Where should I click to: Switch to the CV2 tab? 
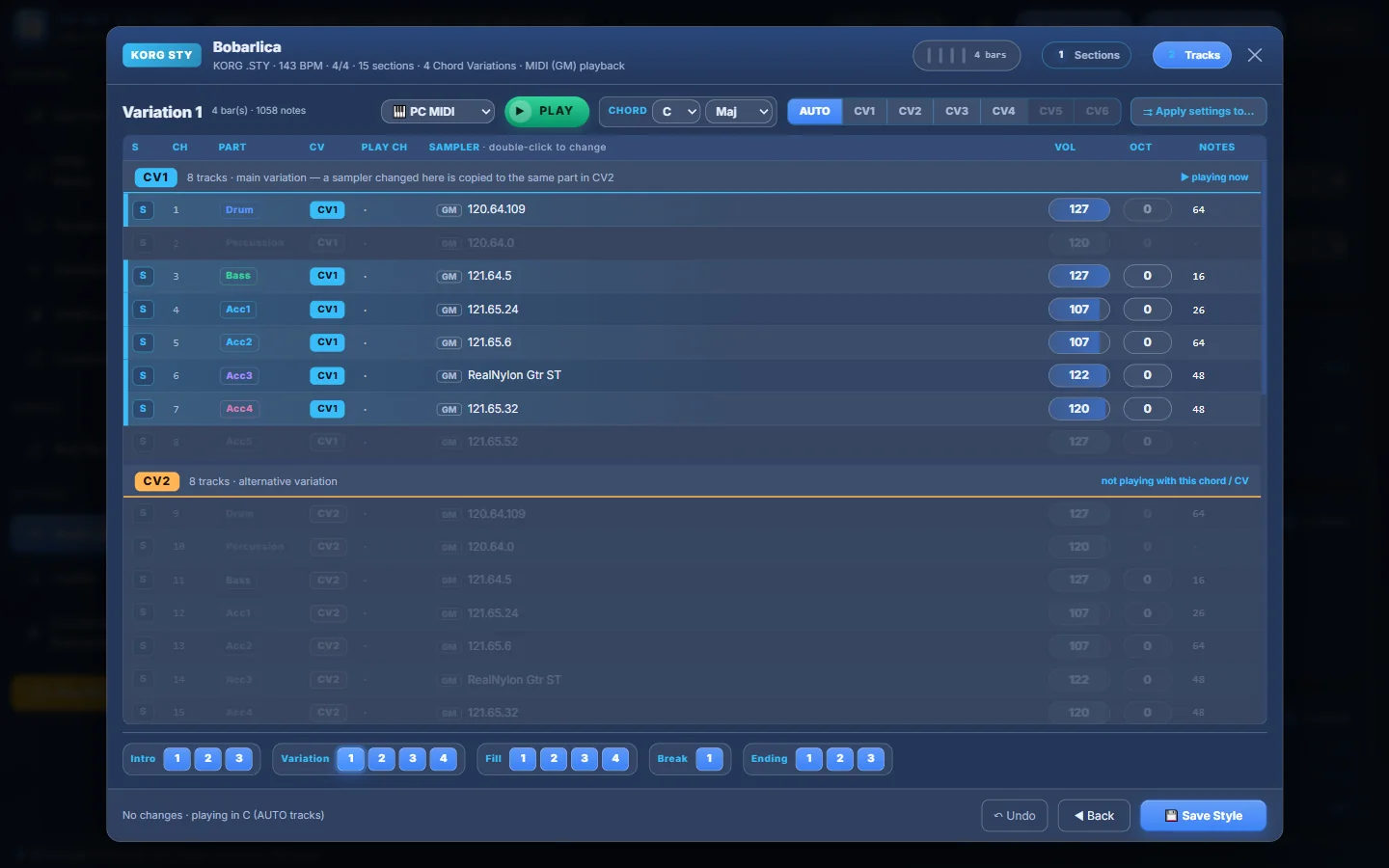point(910,112)
